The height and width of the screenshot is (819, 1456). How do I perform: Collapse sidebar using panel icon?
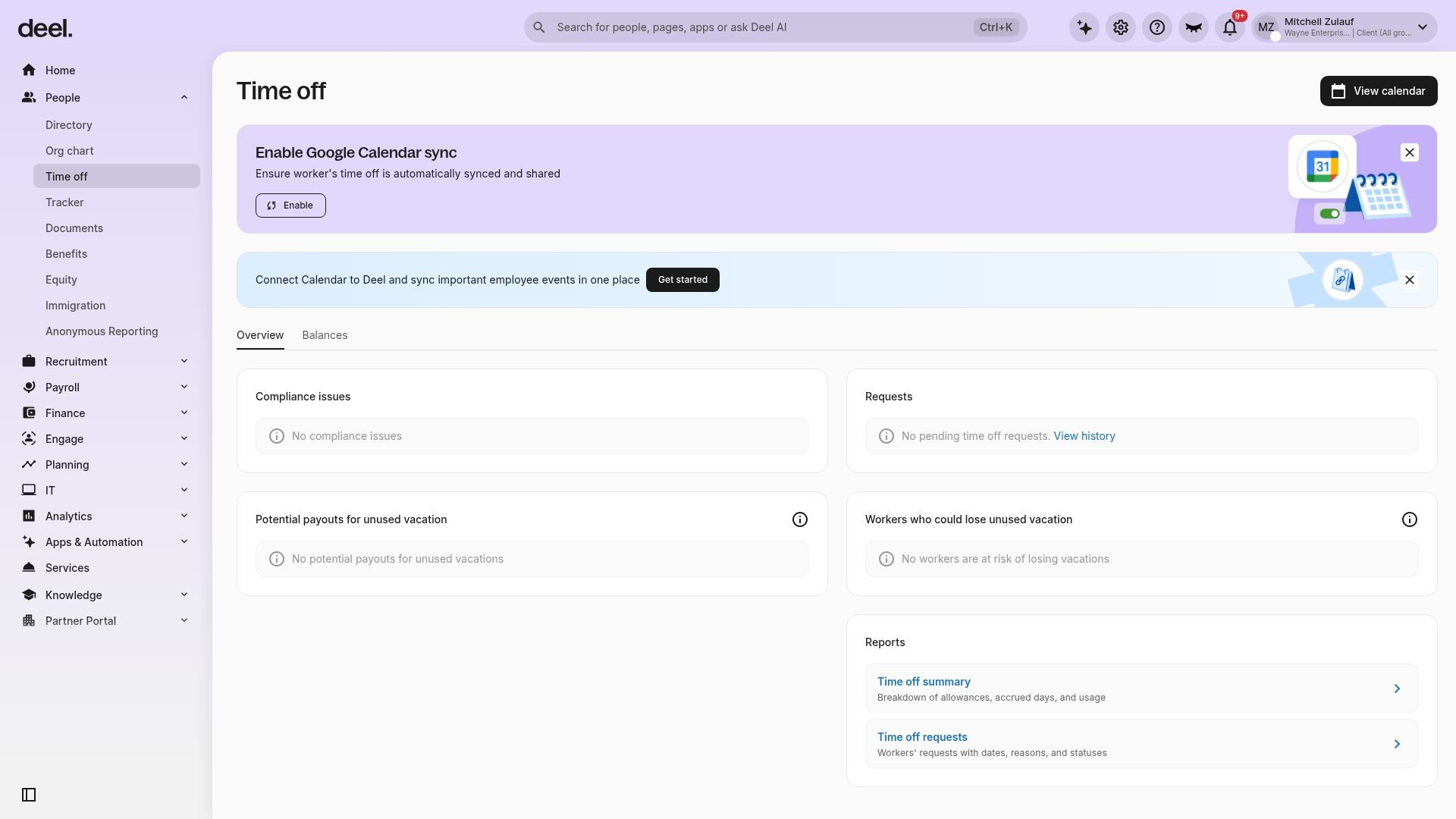pos(29,795)
